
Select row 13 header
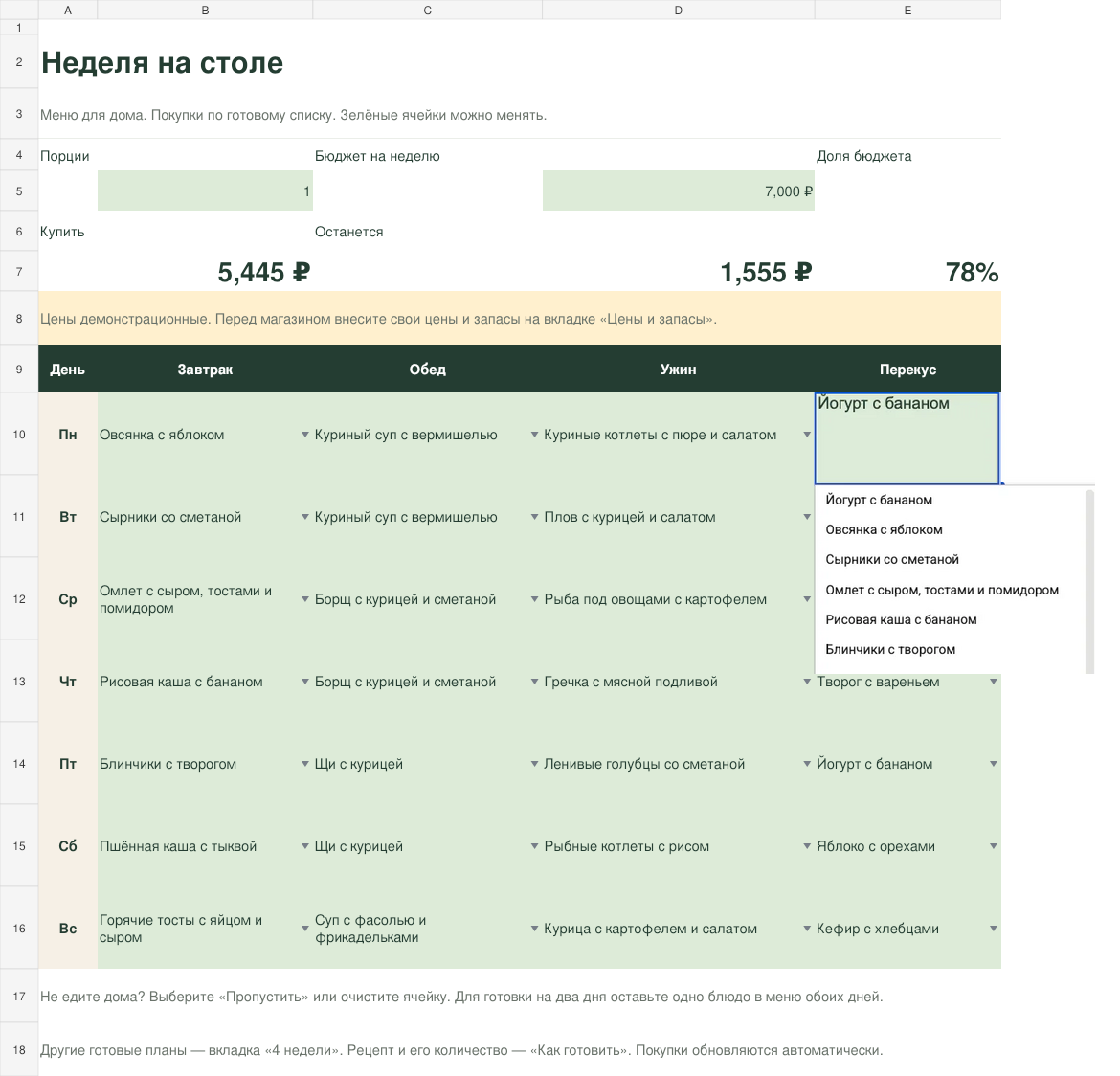click(19, 681)
